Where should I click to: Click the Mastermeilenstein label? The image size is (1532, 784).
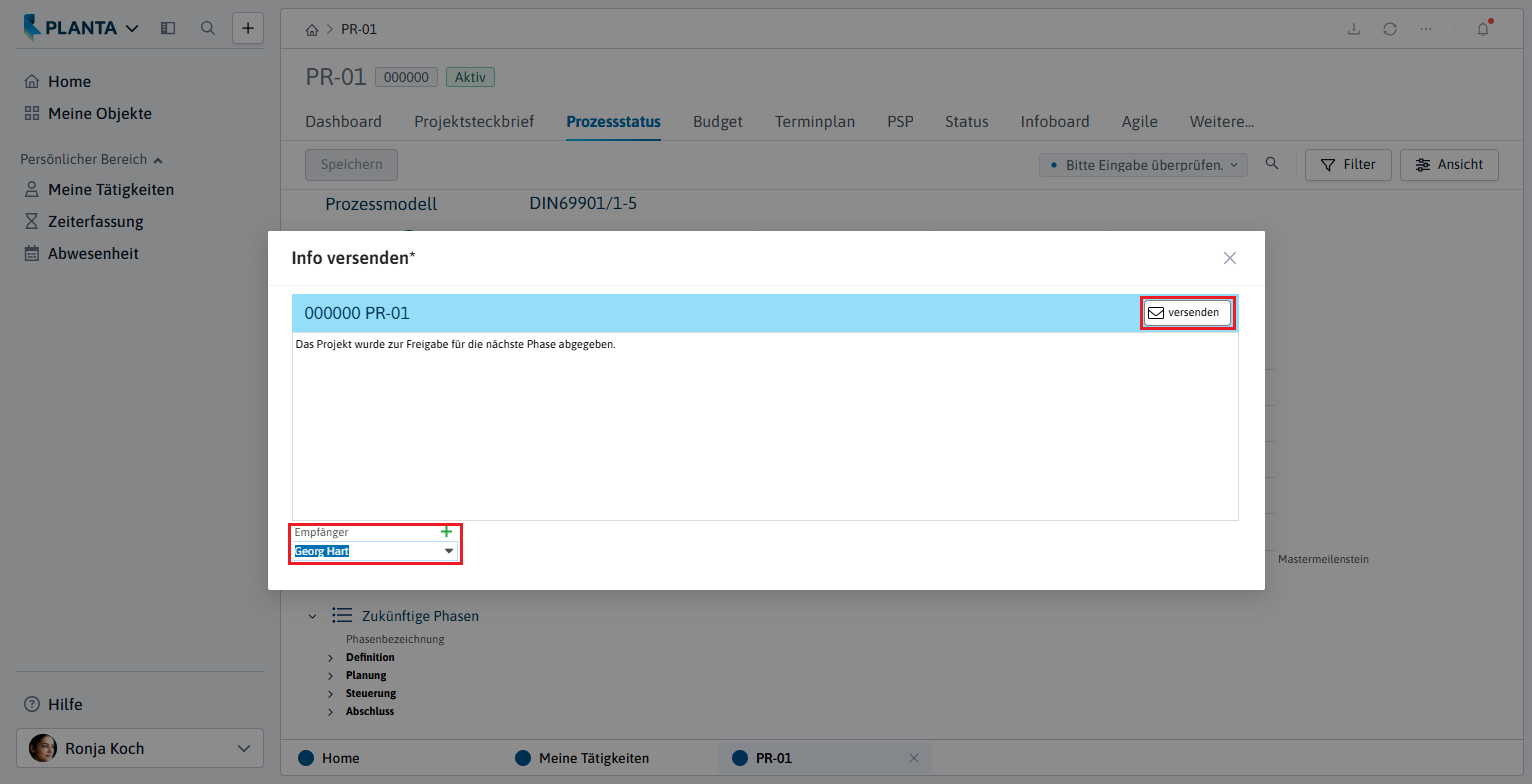pos(1323,560)
